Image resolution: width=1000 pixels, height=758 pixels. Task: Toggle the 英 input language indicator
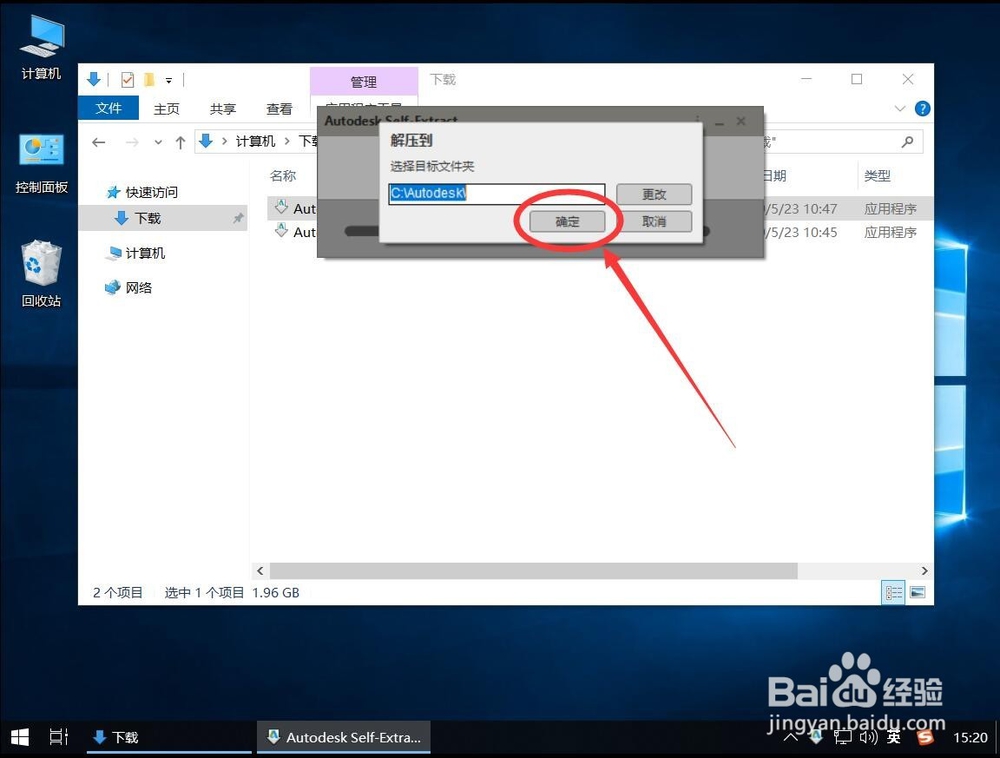click(893, 737)
